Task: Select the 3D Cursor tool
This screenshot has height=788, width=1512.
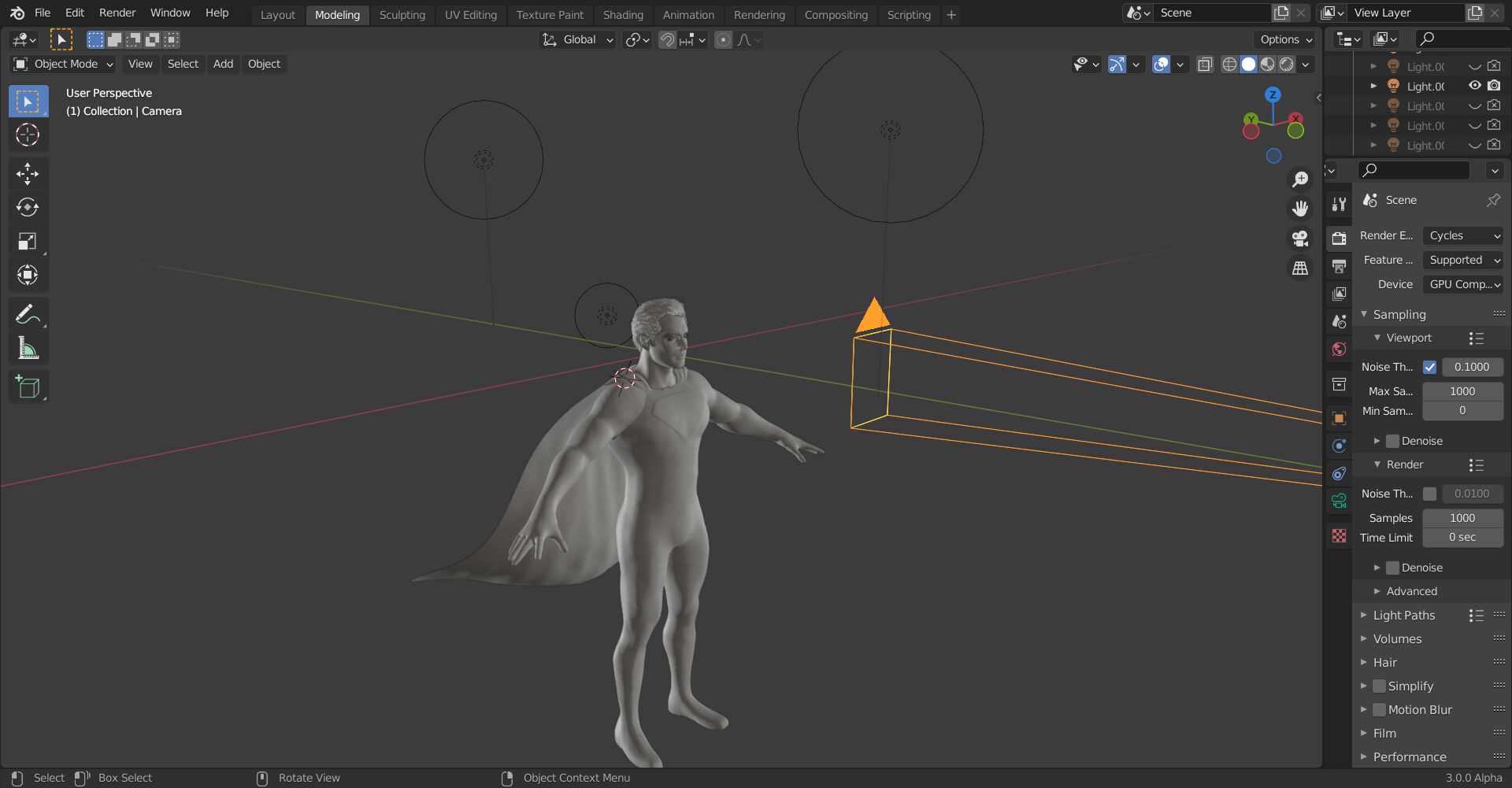Action: pos(28,135)
